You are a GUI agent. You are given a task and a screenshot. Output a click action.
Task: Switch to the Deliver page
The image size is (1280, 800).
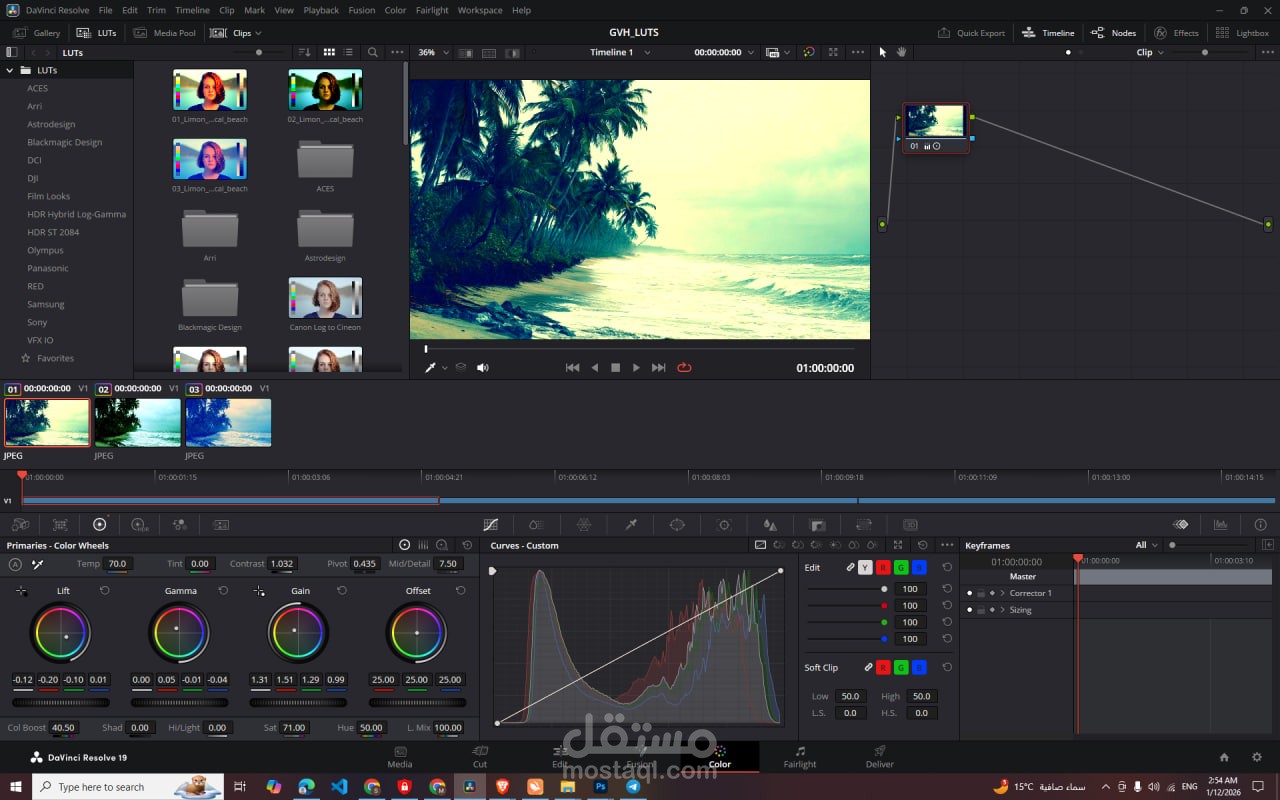click(880, 757)
